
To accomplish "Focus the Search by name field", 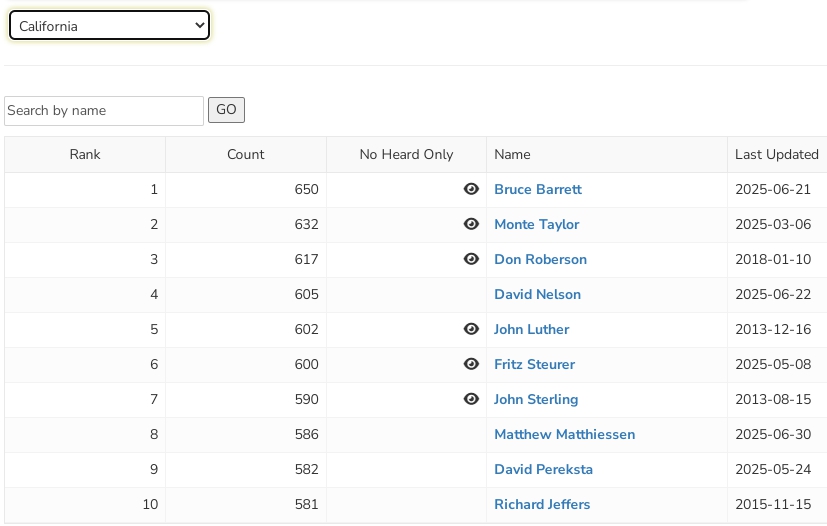I will click(x=104, y=111).
